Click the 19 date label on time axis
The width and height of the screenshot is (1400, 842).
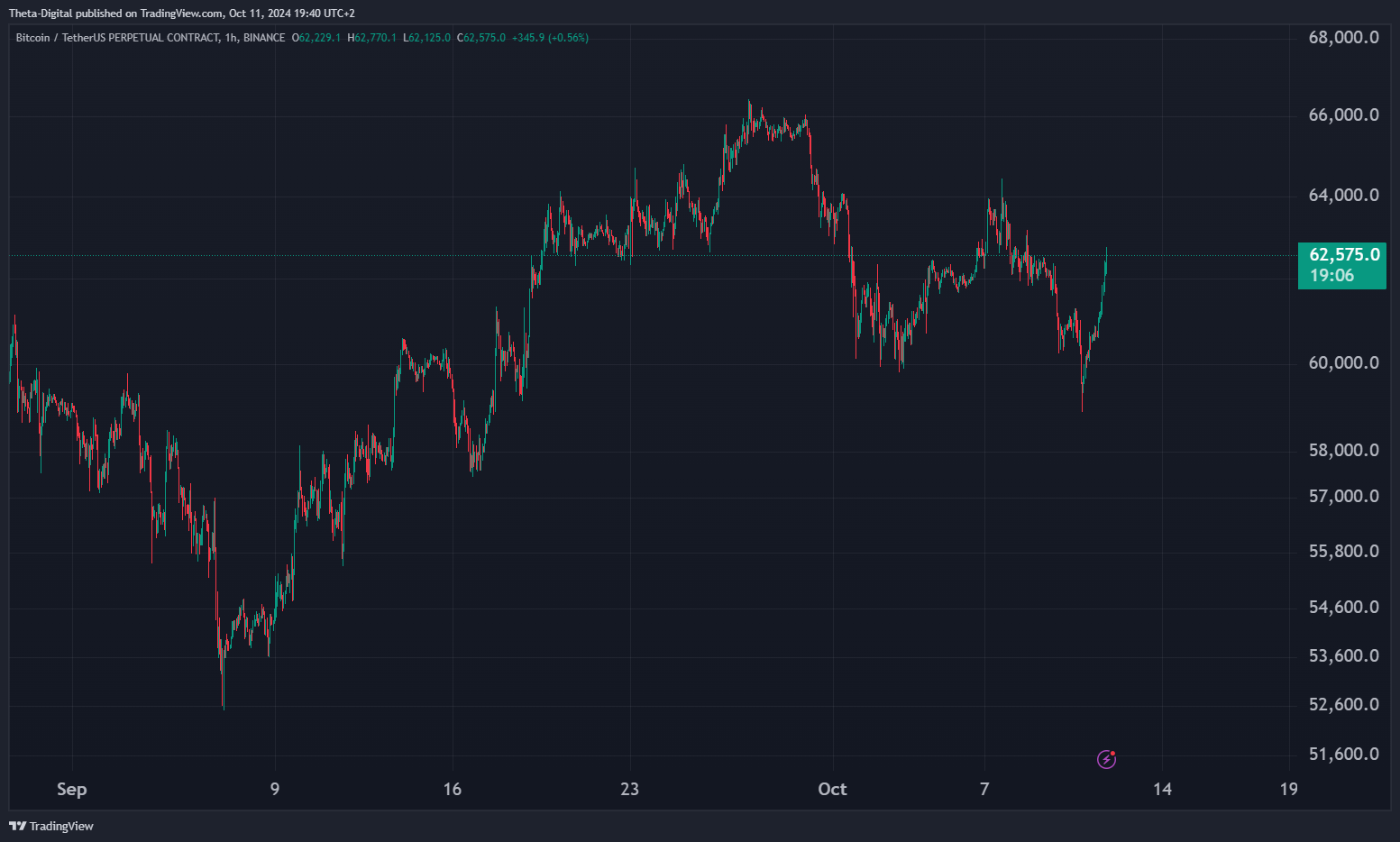(x=1289, y=789)
